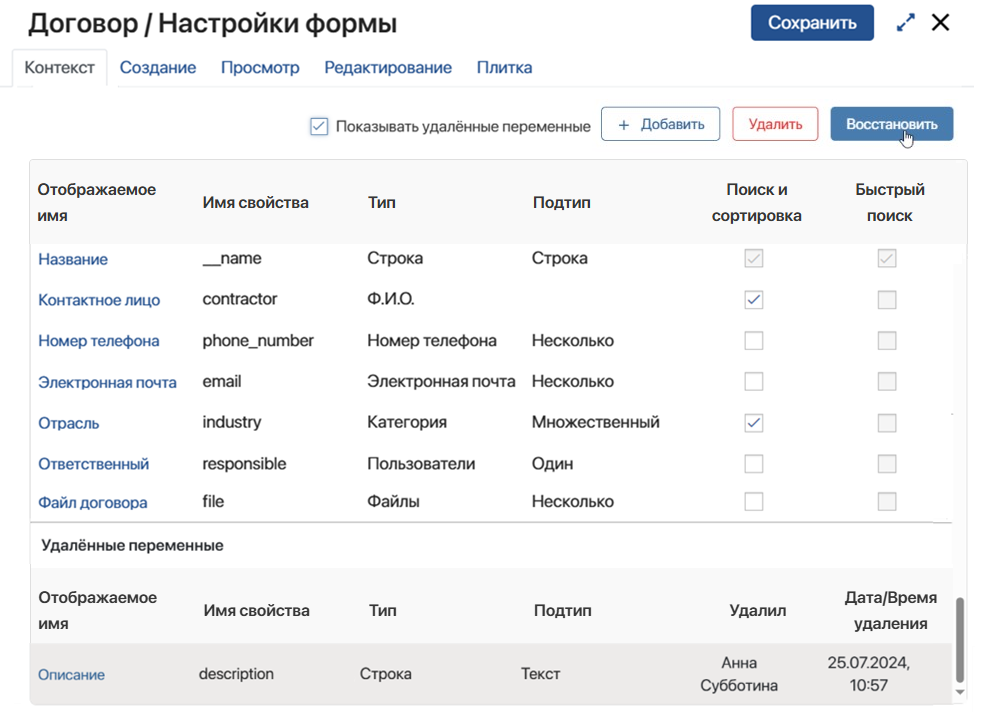The height and width of the screenshot is (712, 981).
Task: Close the form settings dialog
Action: [940, 23]
